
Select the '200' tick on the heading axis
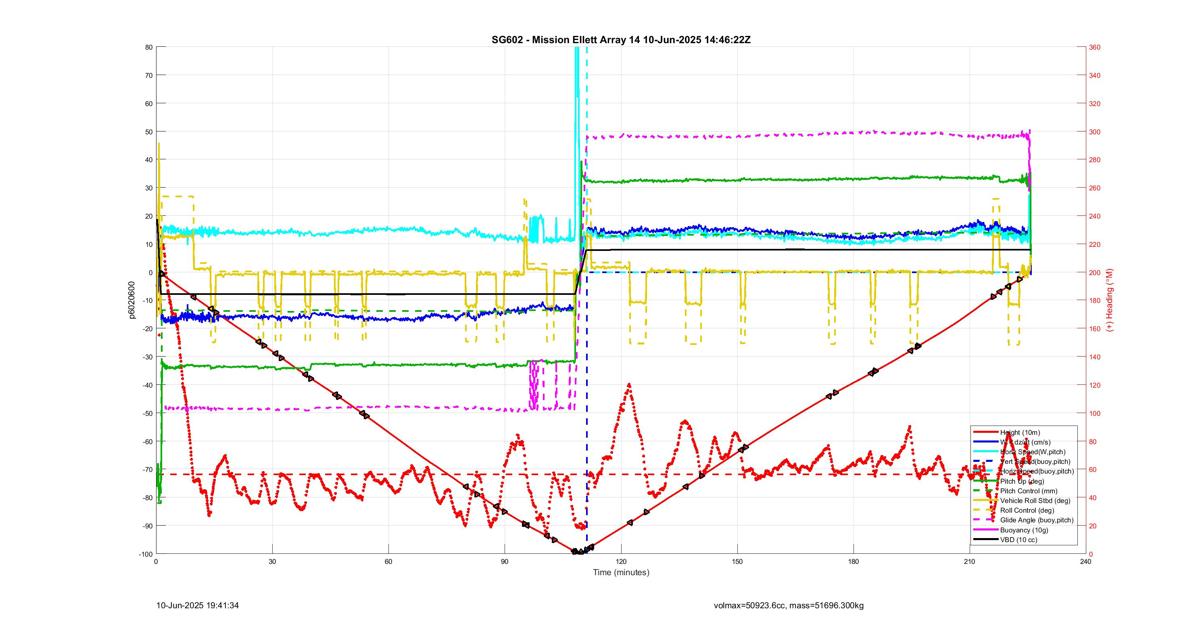pyautogui.click(x=1095, y=272)
